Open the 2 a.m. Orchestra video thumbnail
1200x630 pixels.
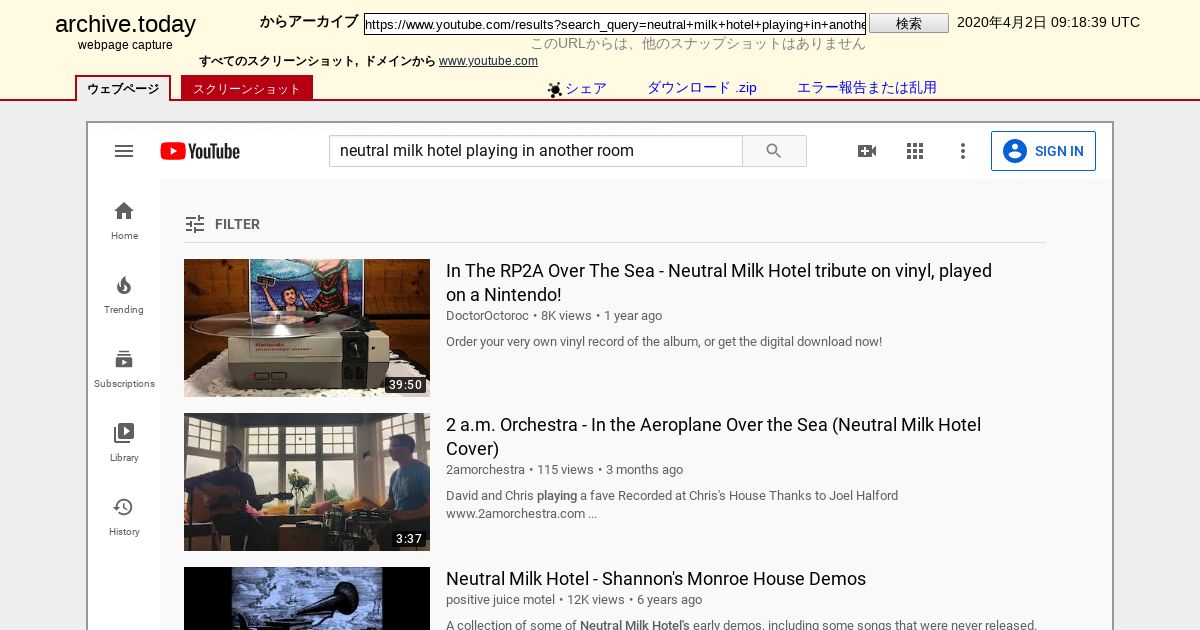click(x=307, y=482)
